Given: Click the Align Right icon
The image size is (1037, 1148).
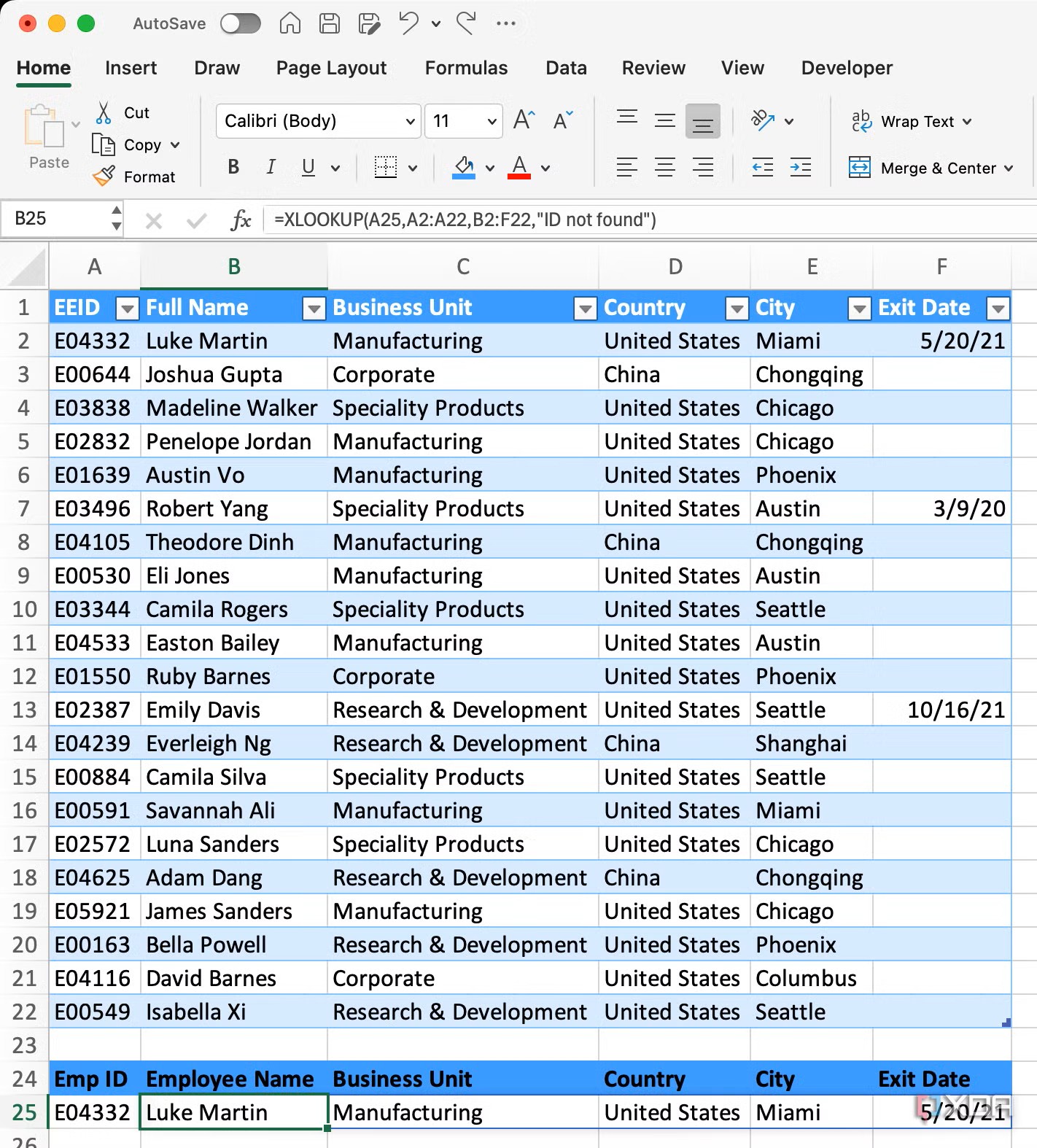Looking at the screenshot, I should [703, 167].
